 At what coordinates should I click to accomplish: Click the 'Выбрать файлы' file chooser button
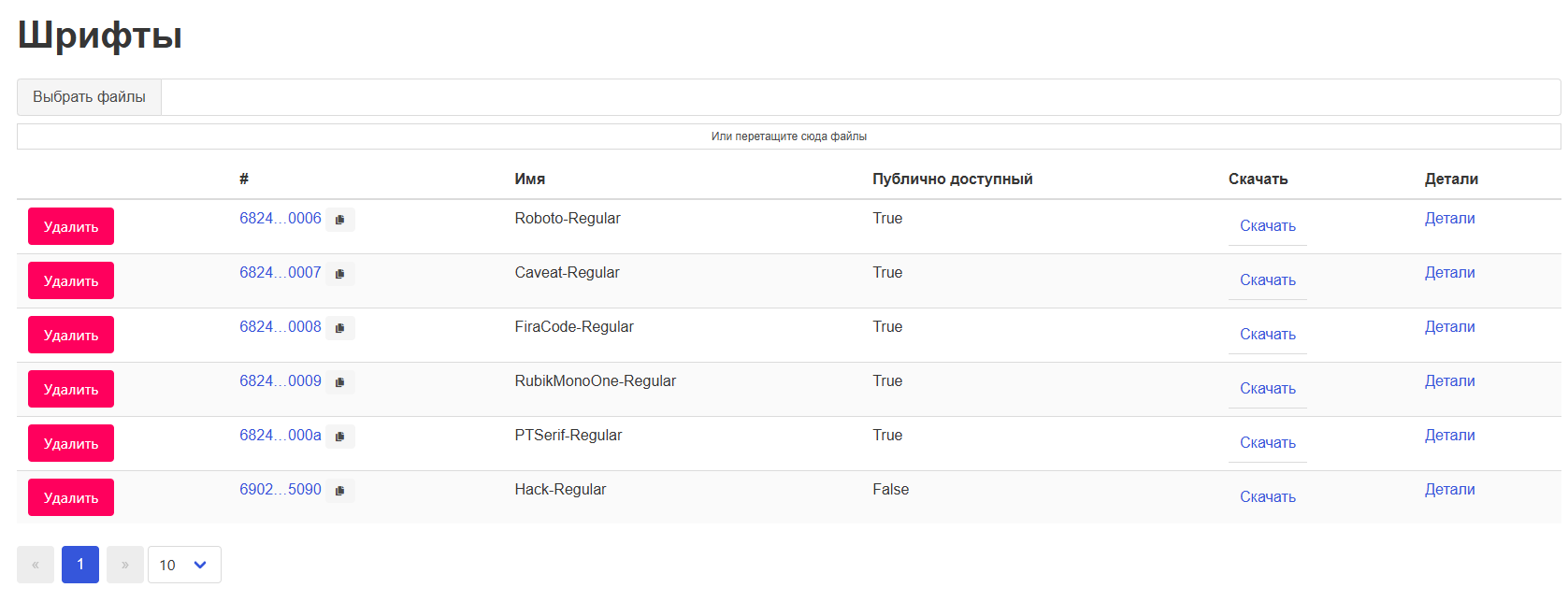pos(89,97)
